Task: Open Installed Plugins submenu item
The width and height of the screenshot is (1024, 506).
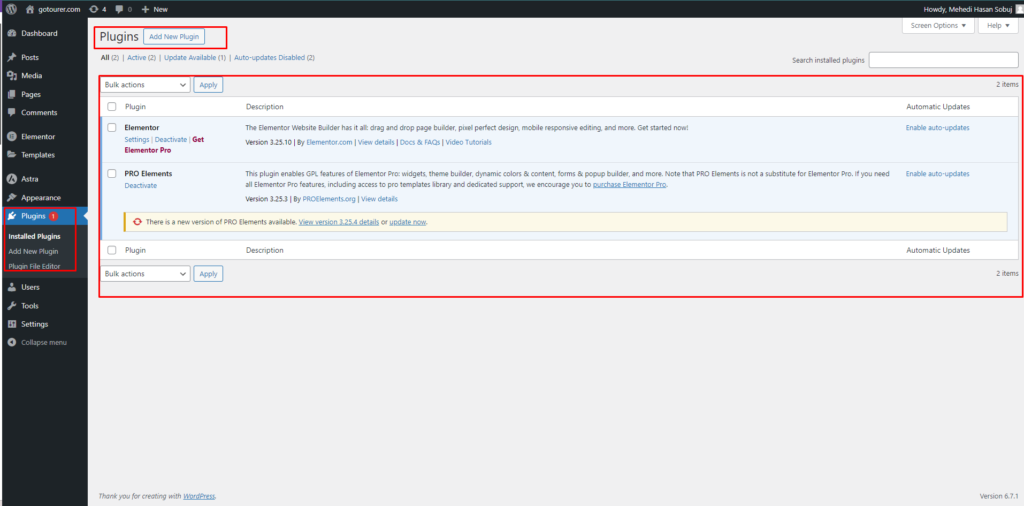Action: click(x=35, y=236)
